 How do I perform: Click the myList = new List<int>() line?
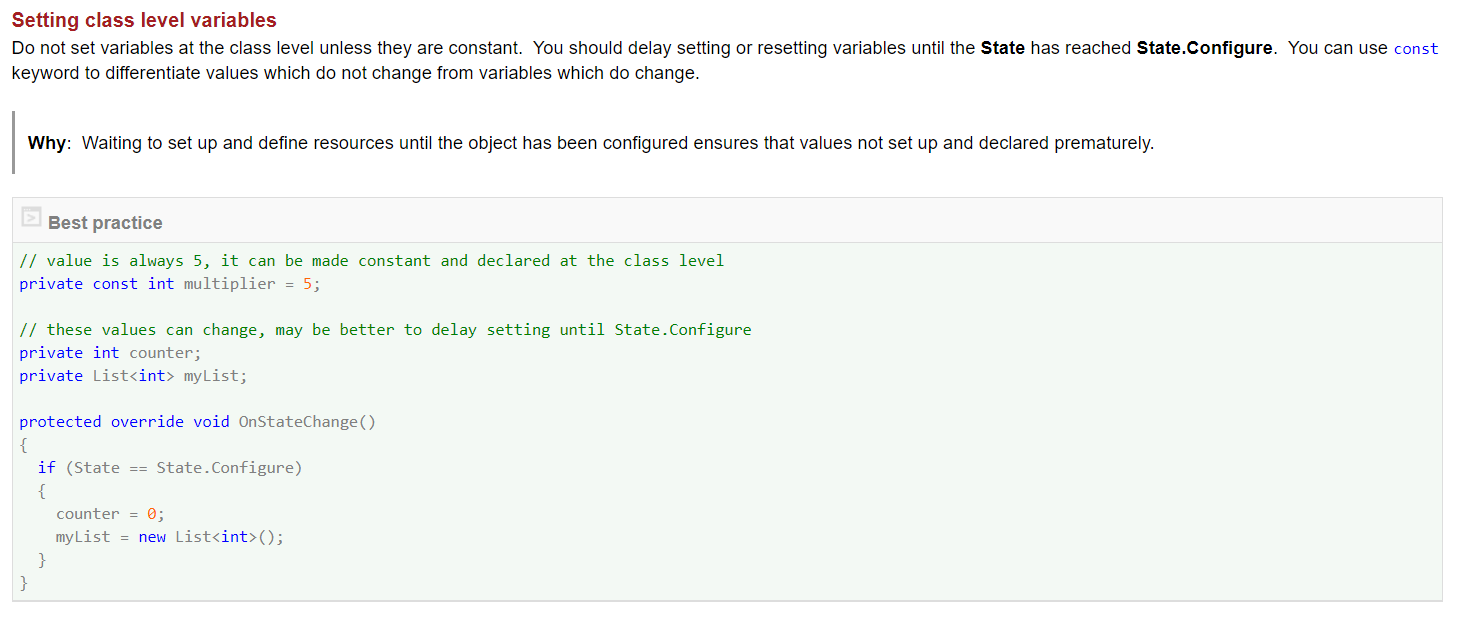click(x=170, y=537)
